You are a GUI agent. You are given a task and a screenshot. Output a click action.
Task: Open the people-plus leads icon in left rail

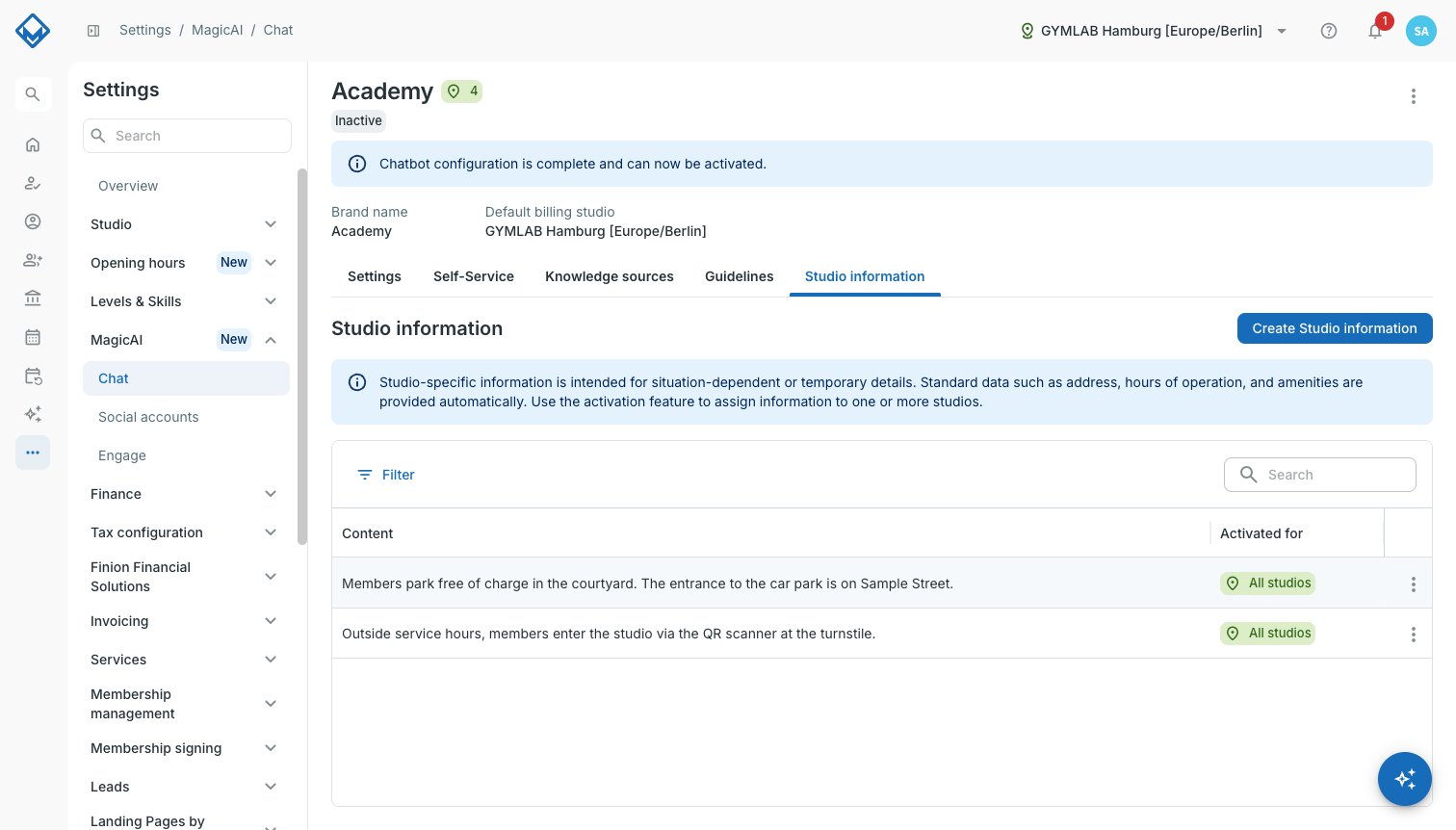tap(33, 260)
